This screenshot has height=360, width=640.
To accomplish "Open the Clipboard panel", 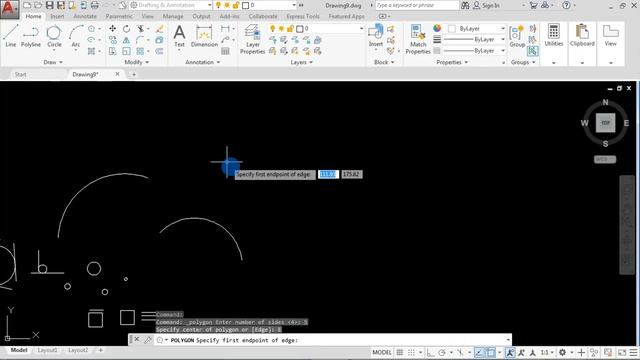I will pyautogui.click(x=582, y=35).
